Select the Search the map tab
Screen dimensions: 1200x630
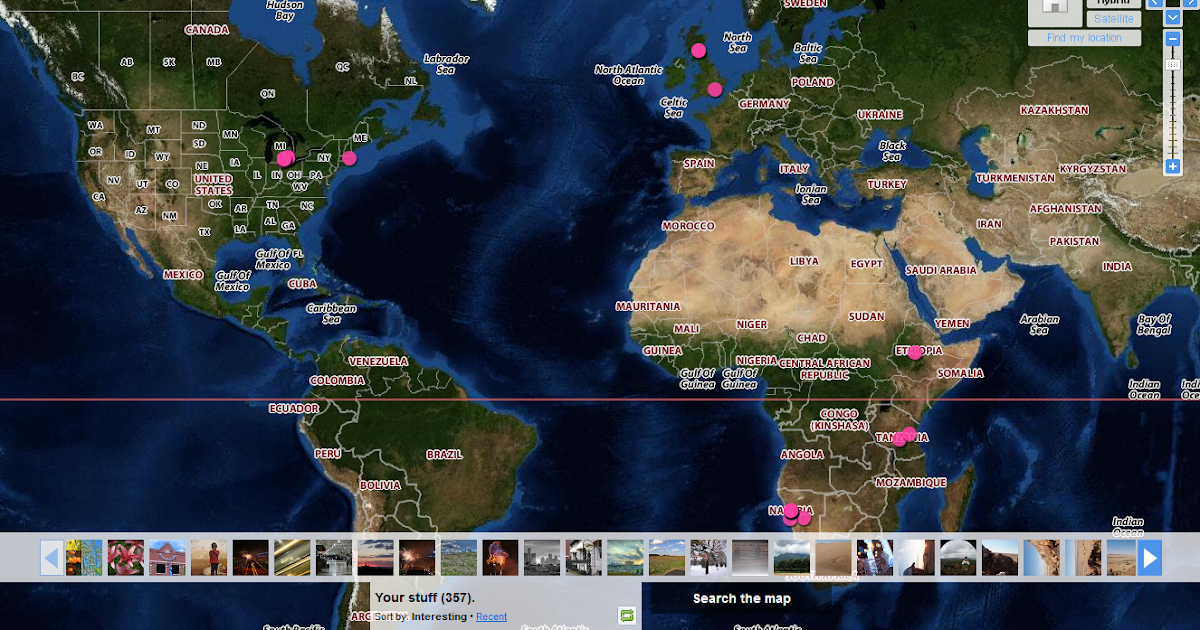(741, 598)
